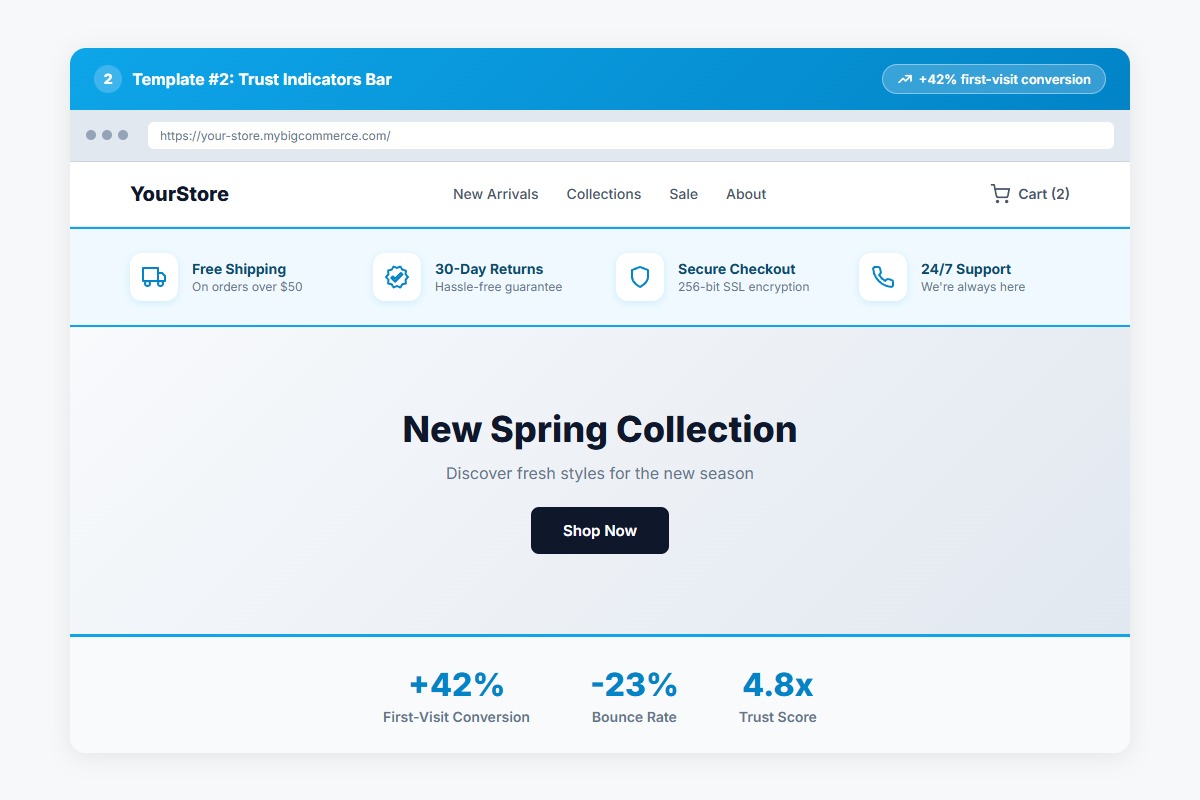The width and height of the screenshot is (1200, 800).
Task: Click the number 2 circle badge
Action: click(108, 79)
